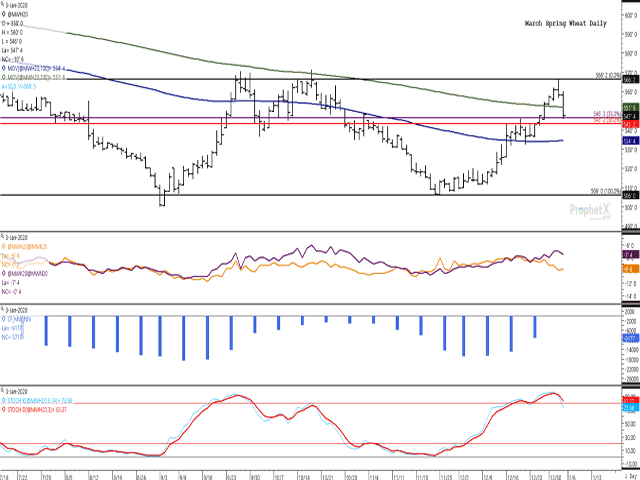Click the red STOCH D value tag on the right axis
Screen dimensions: 640x480
coord(630,400)
